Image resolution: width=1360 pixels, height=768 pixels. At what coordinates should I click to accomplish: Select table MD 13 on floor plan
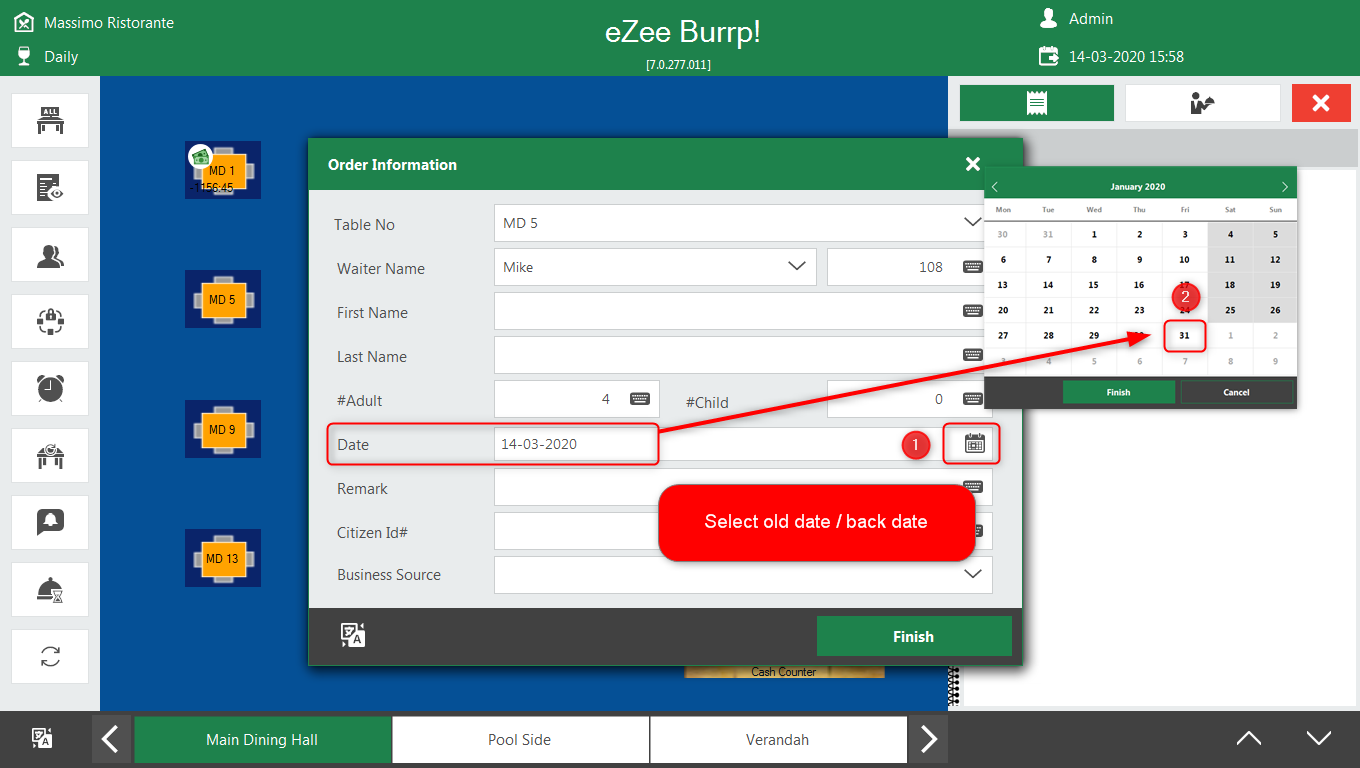pos(222,558)
